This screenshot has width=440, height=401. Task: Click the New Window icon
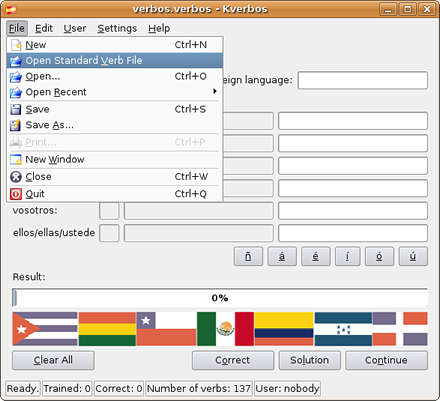tap(16, 160)
